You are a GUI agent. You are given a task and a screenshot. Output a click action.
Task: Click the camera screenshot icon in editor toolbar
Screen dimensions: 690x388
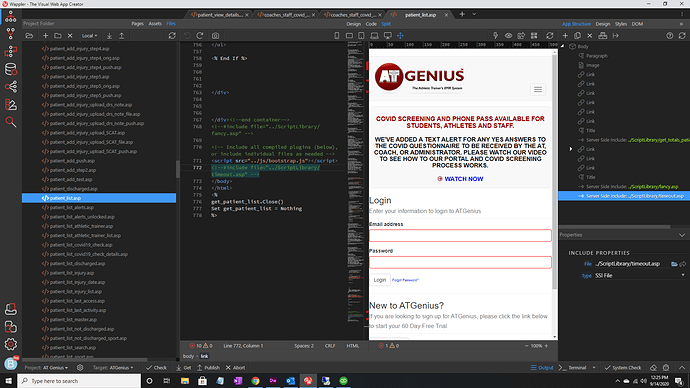(x=215, y=36)
